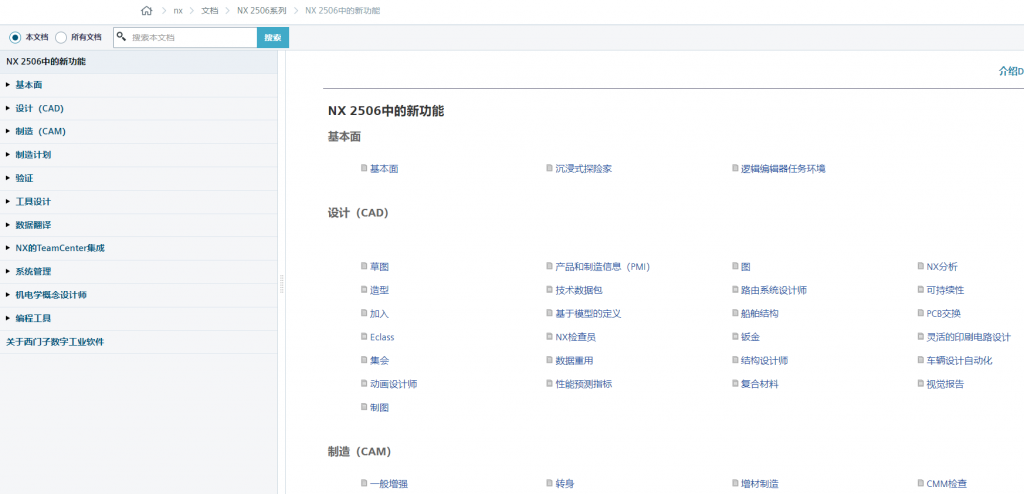Click the home icon in breadcrumb

pos(147,10)
